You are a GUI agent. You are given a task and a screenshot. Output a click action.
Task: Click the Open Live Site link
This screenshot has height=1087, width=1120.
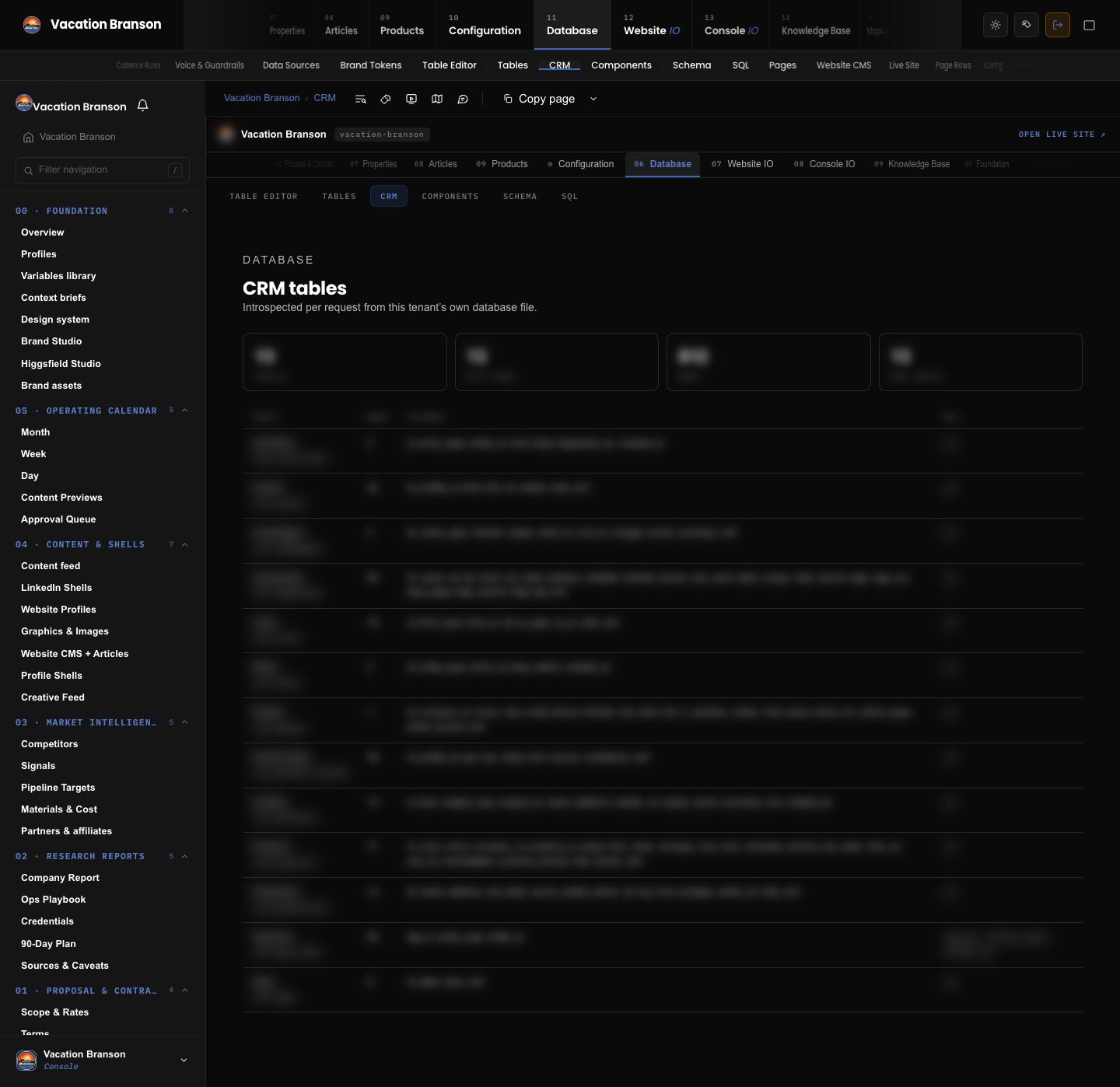click(x=1062, y=135)
